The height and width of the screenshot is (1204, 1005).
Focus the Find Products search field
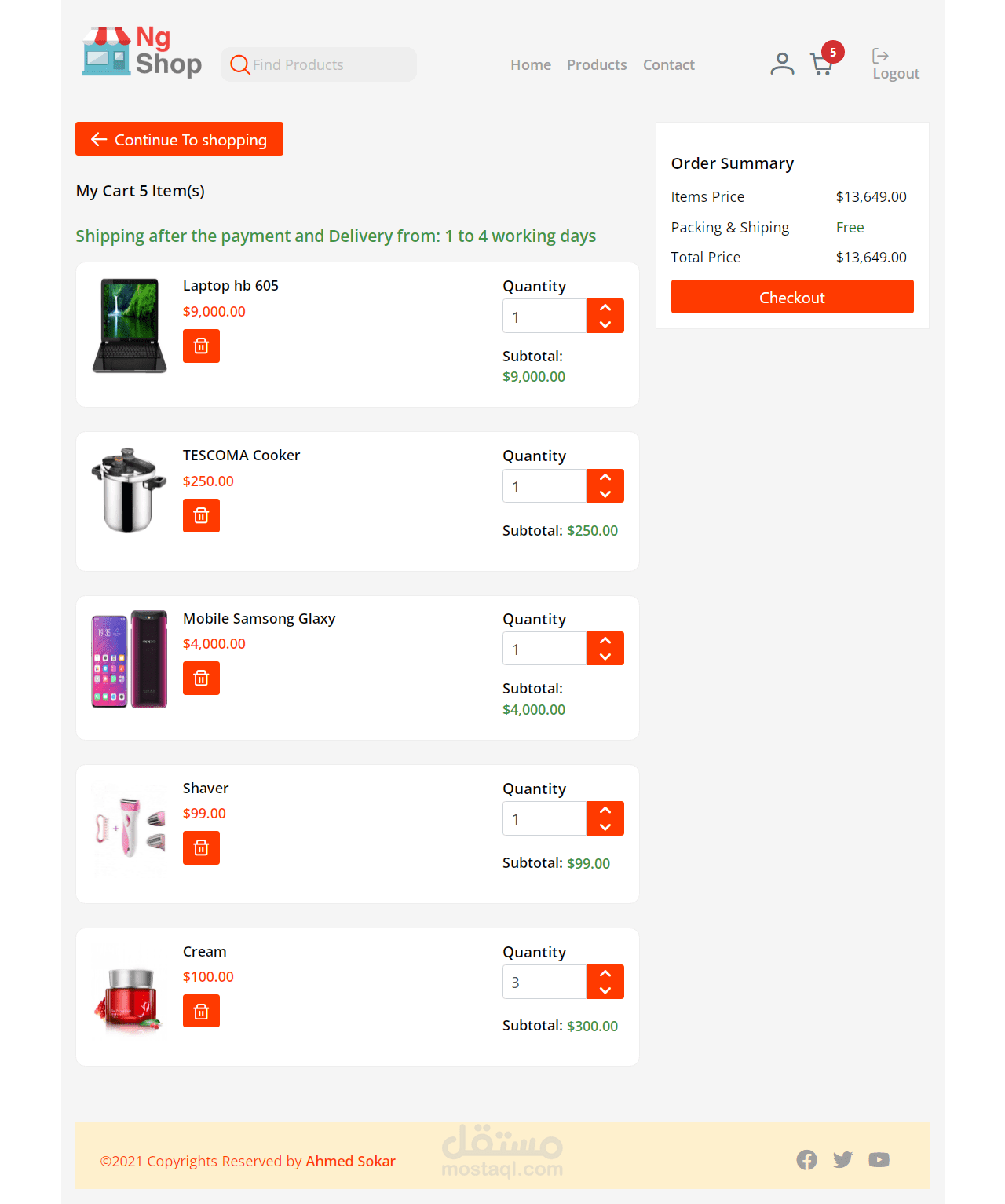click(330, 65)
